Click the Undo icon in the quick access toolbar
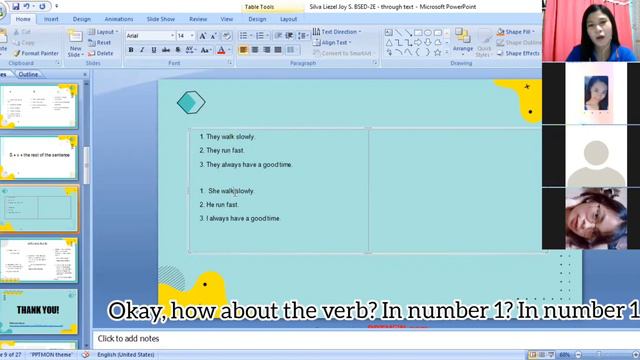 (27, 6)
